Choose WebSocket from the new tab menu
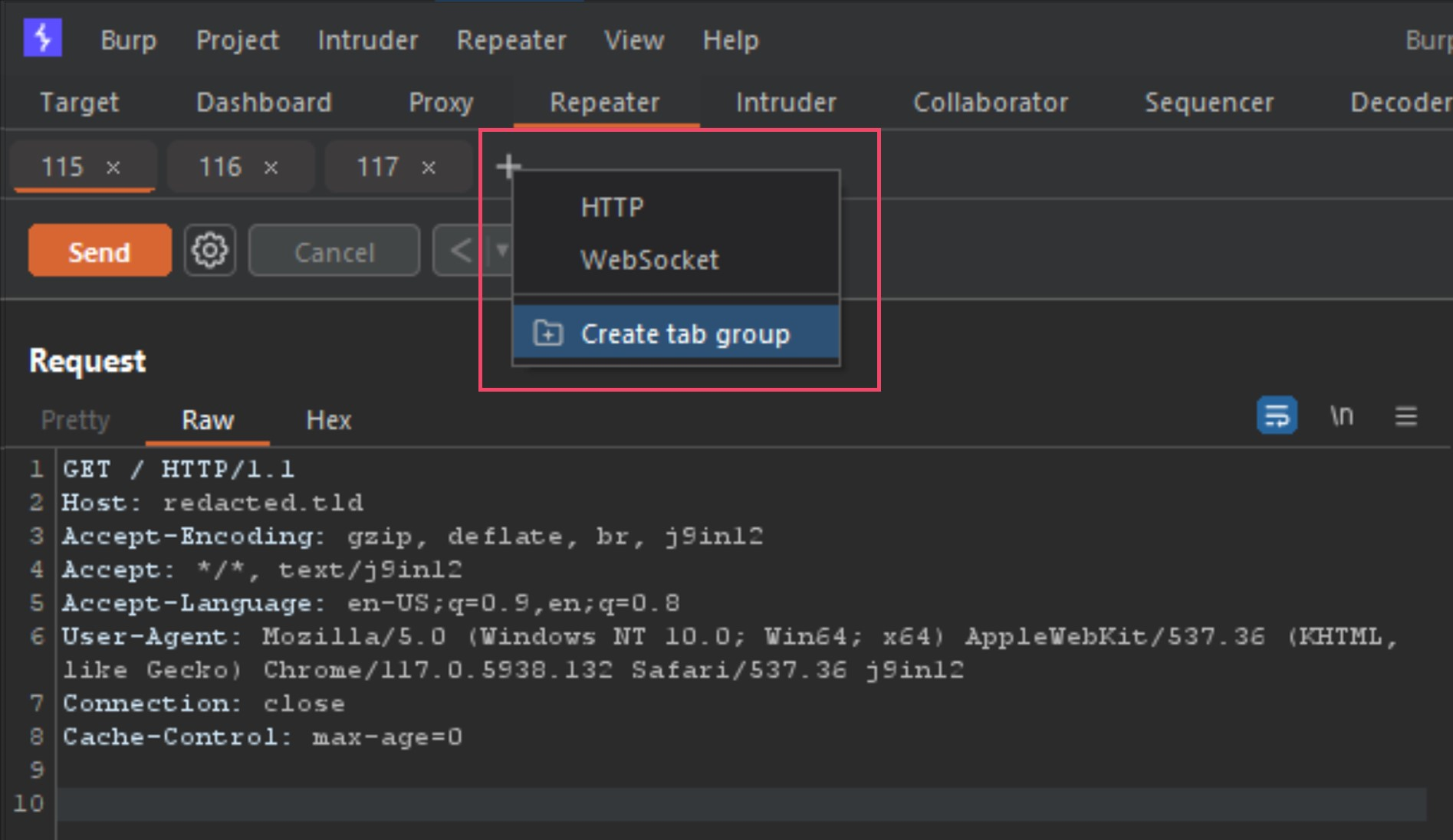Screen dimensions: 1453x840 pos(676,260)
